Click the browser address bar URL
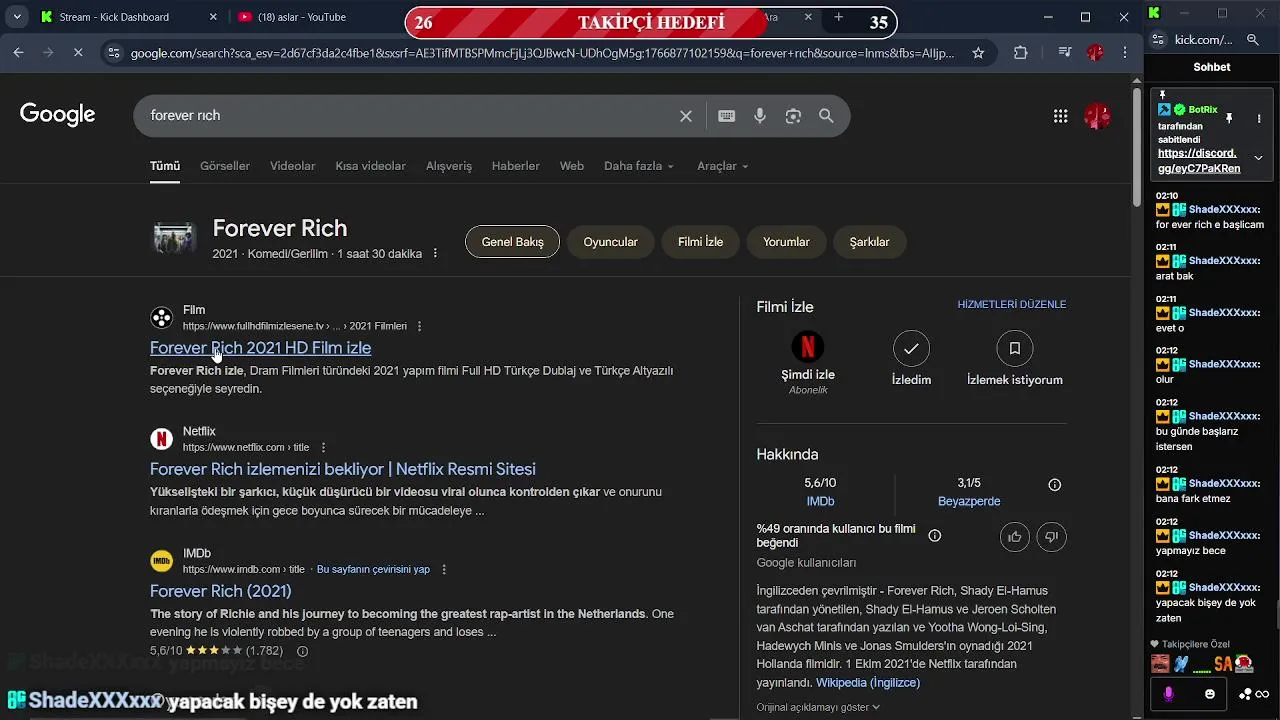Screen dimensions: 1280x720 [542, 53]
